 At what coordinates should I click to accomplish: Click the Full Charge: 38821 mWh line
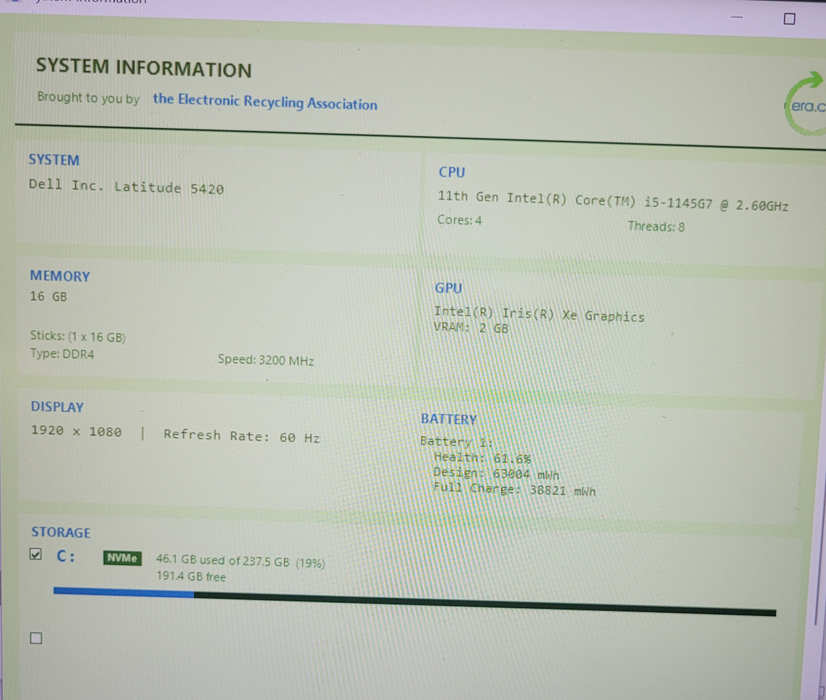514,489
